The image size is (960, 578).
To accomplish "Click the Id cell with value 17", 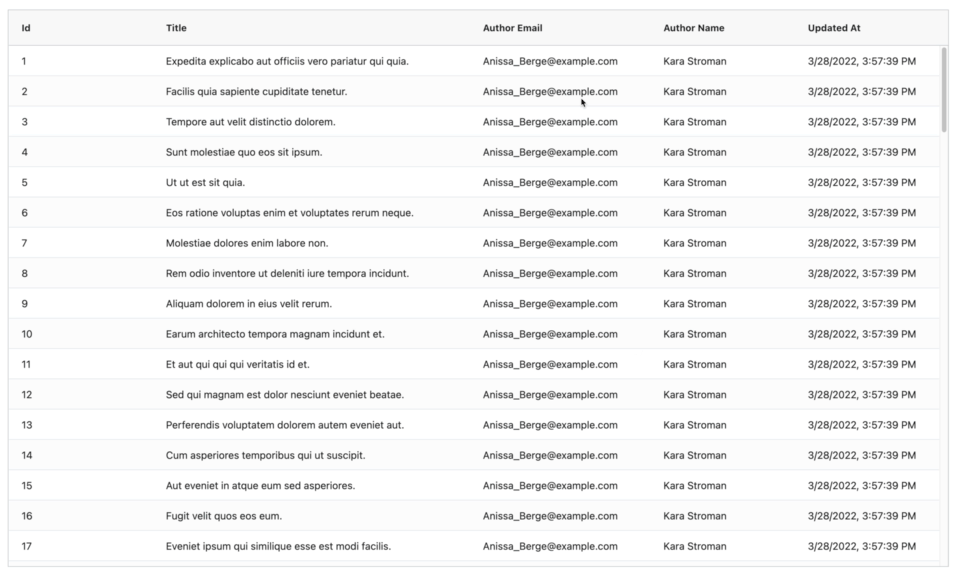I will pos(27,546).
